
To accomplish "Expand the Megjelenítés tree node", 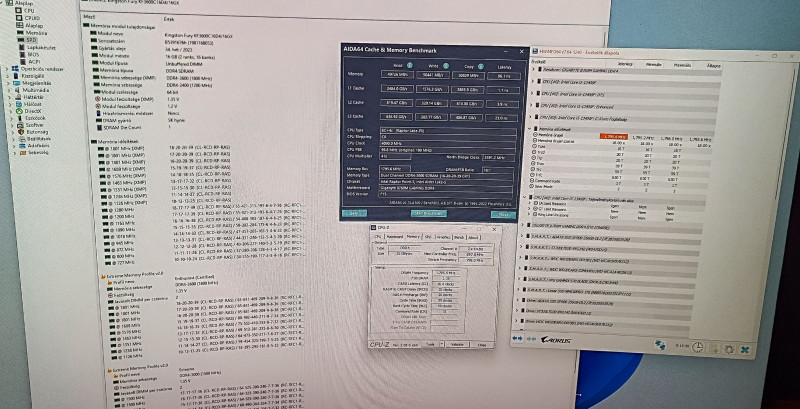I will [x=8, y=83].
